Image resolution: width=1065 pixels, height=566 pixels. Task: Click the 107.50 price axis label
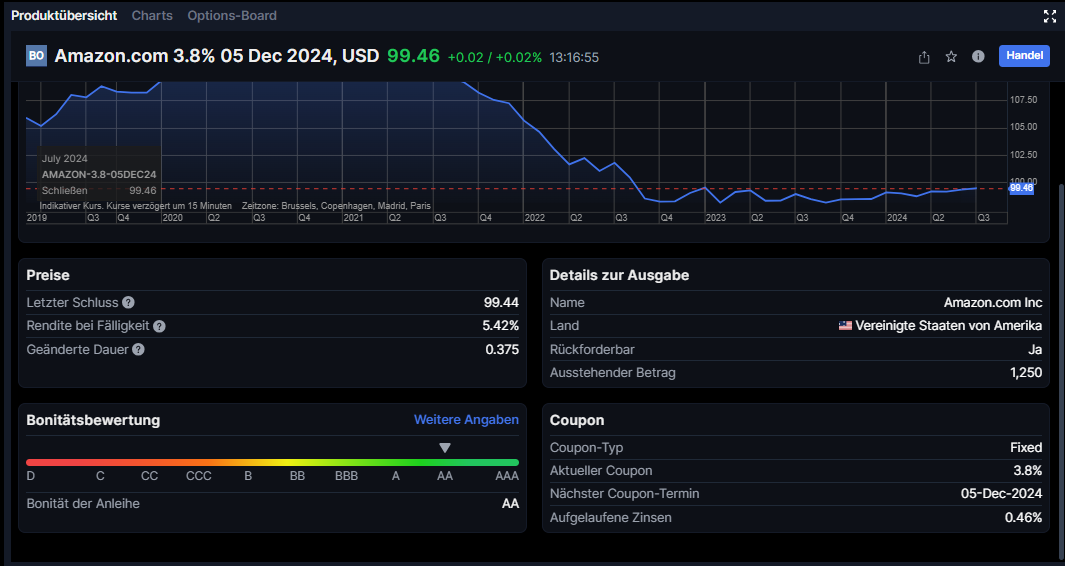click(1024, 100)
